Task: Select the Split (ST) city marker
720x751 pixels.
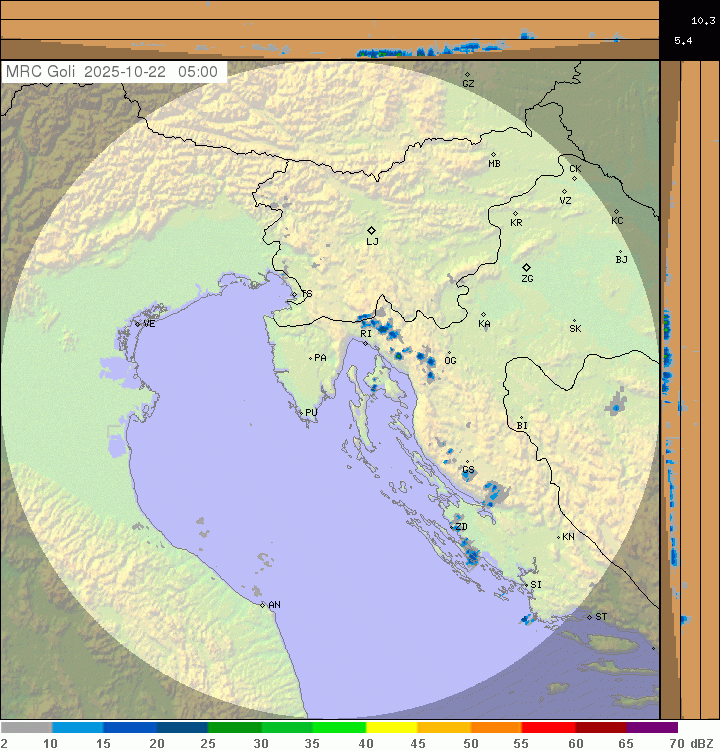Action: (589, 616)
